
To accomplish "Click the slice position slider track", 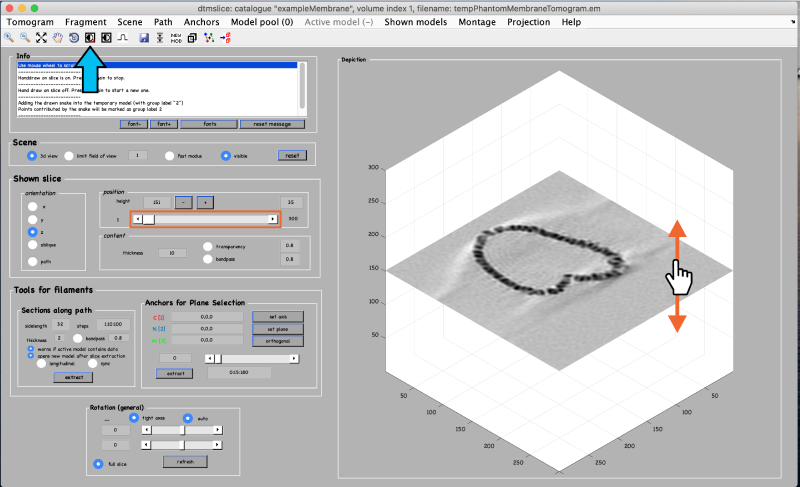I will point(210,218).
